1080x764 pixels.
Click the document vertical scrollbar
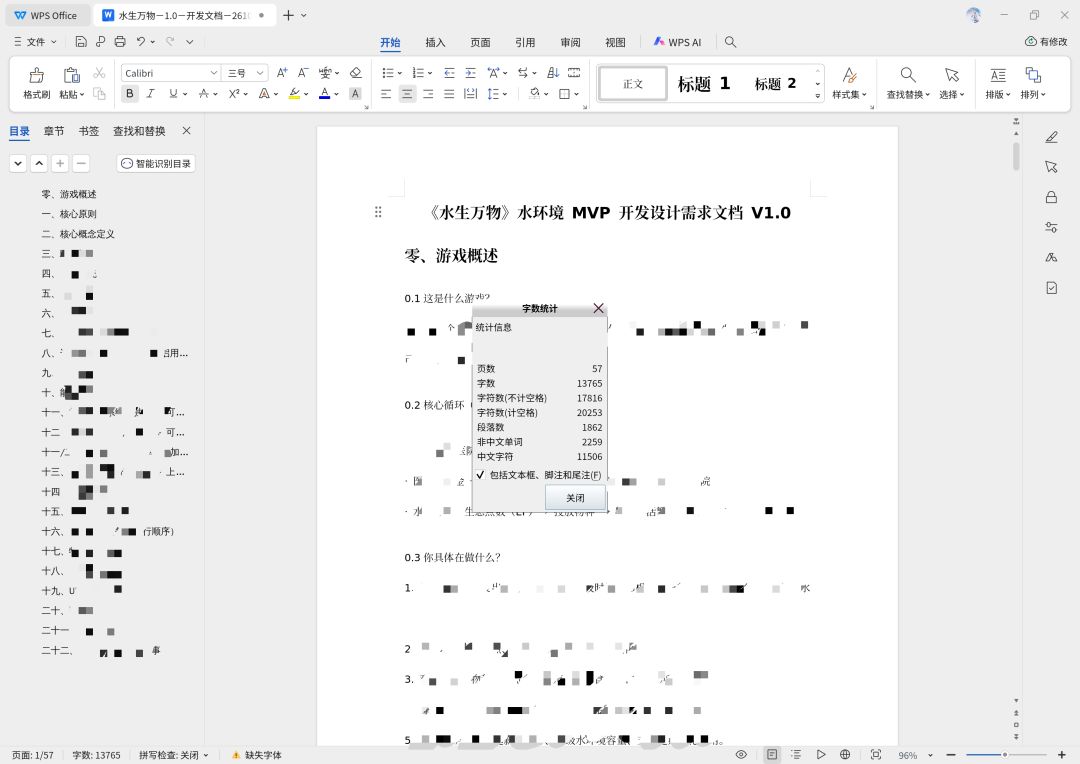(1016, 156)
